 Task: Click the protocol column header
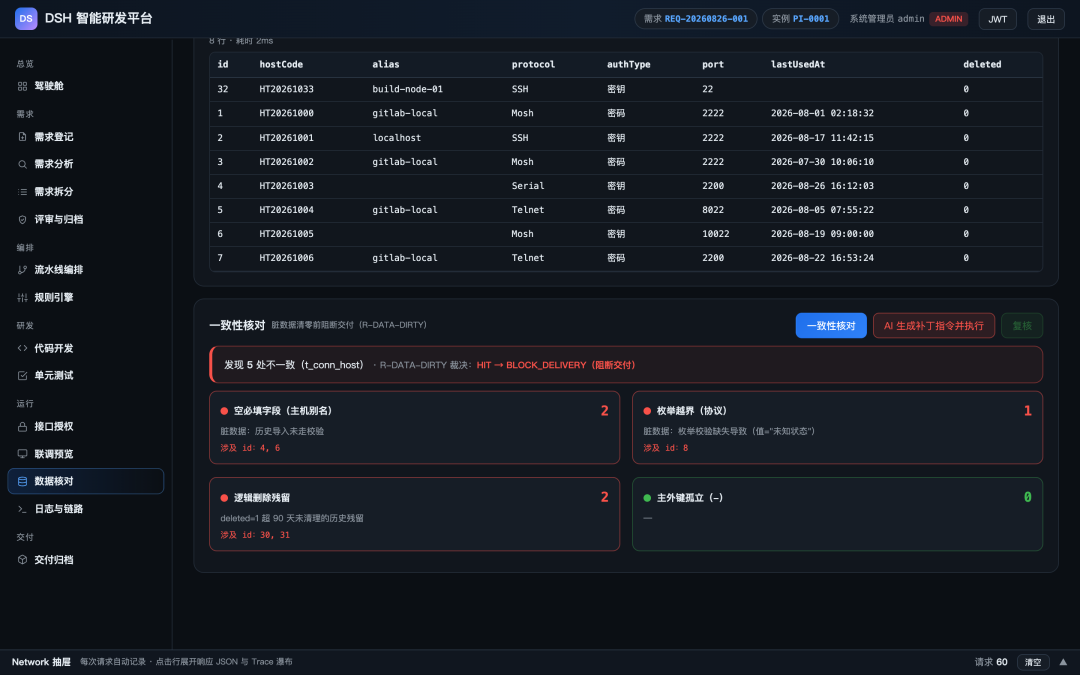[533, 65]
